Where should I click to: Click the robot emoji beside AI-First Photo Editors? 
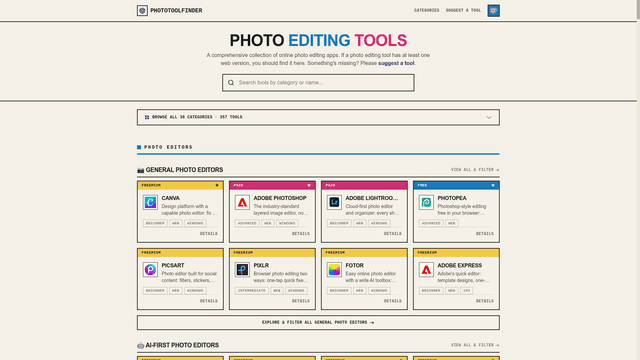point(140,345)
